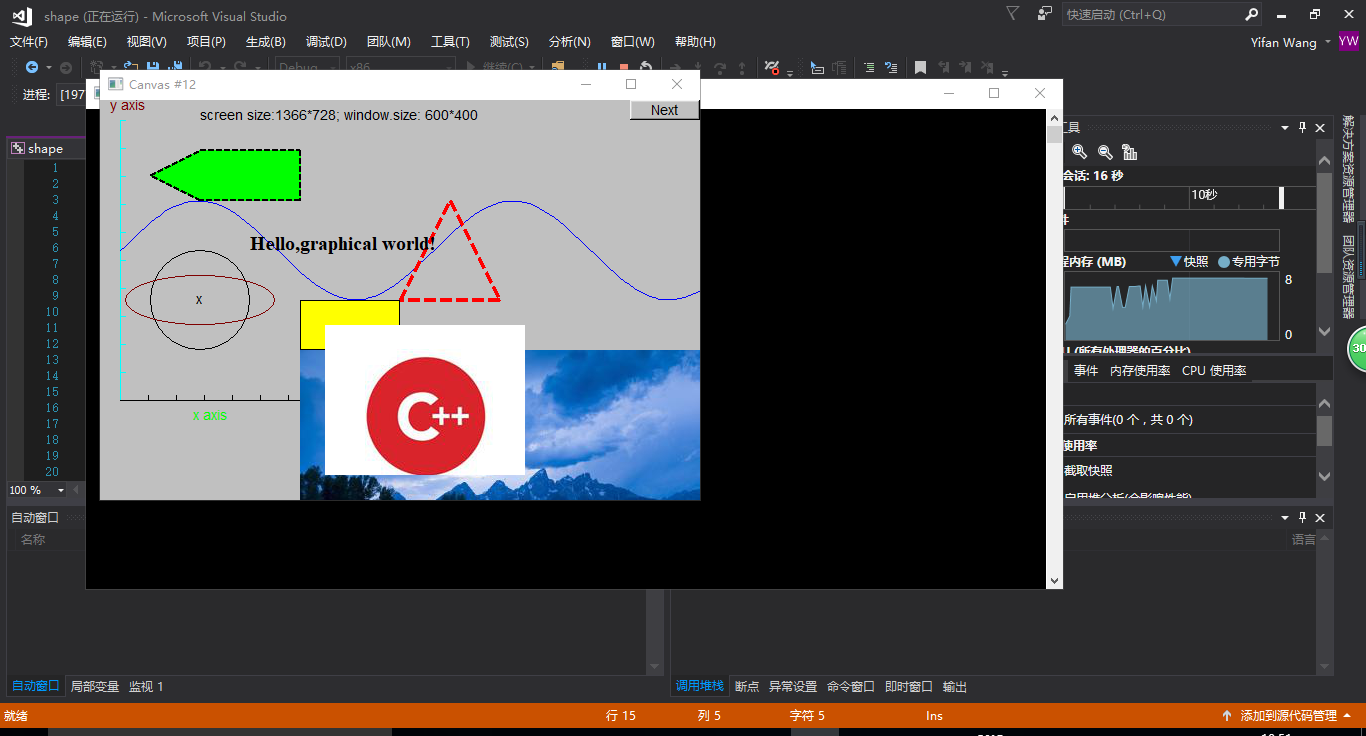Toggle the 快照 legend marker

[1175, 261]
